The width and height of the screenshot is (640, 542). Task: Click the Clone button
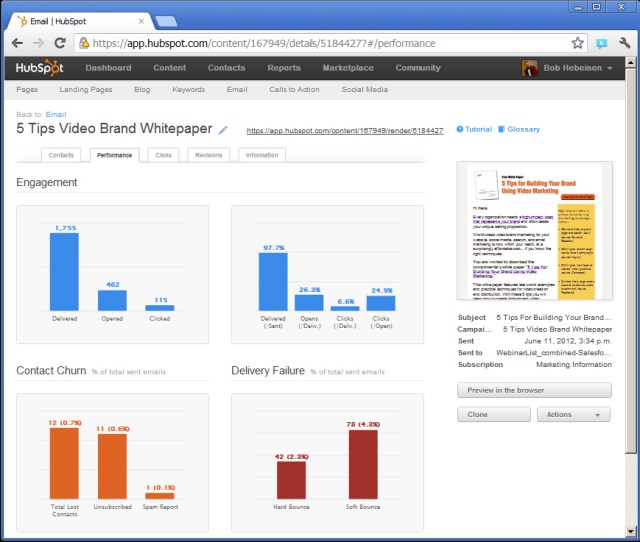click(x=493, y=414)
